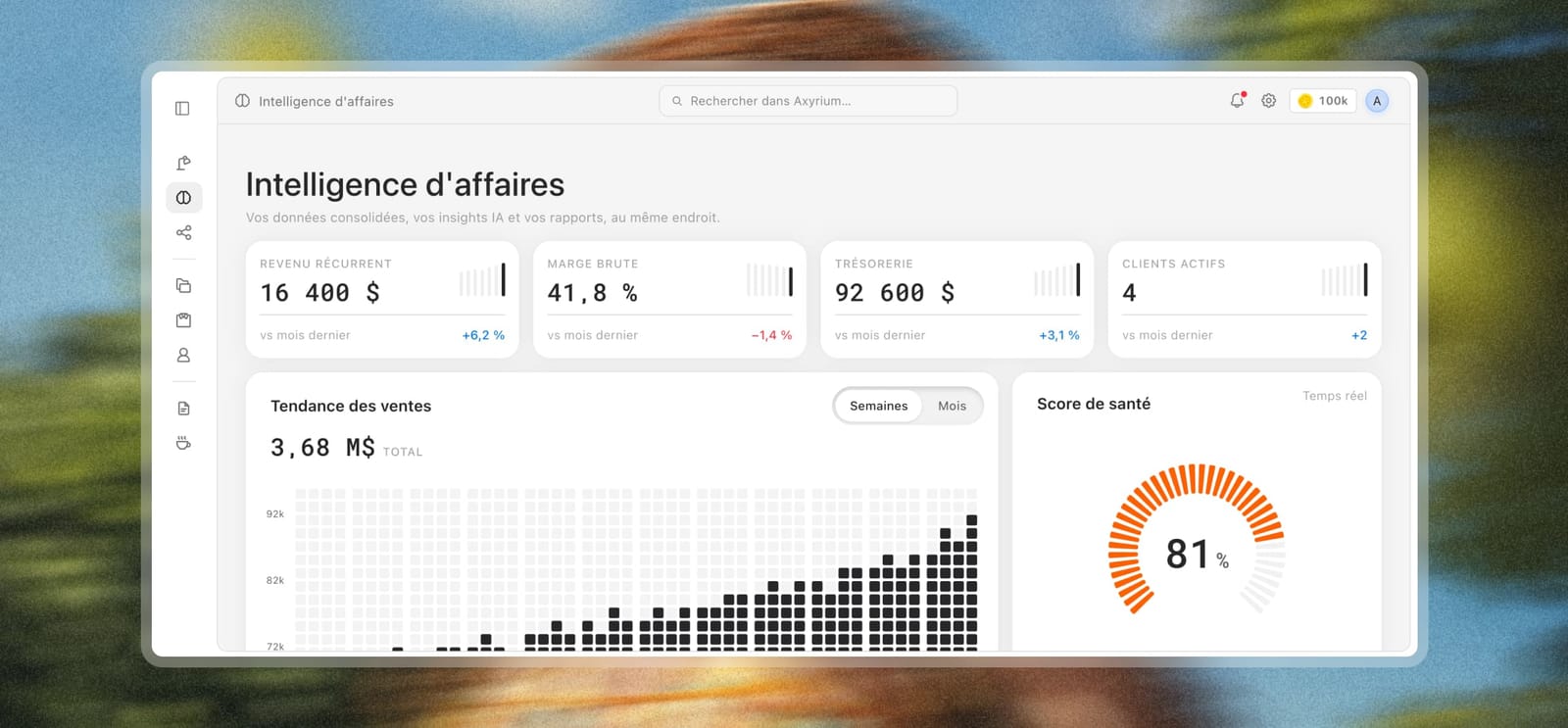Image resolution: width=1568 pixels, height=728 pixels.
Task: Open the Revenu récurrent card
Action: coord(382,300)
